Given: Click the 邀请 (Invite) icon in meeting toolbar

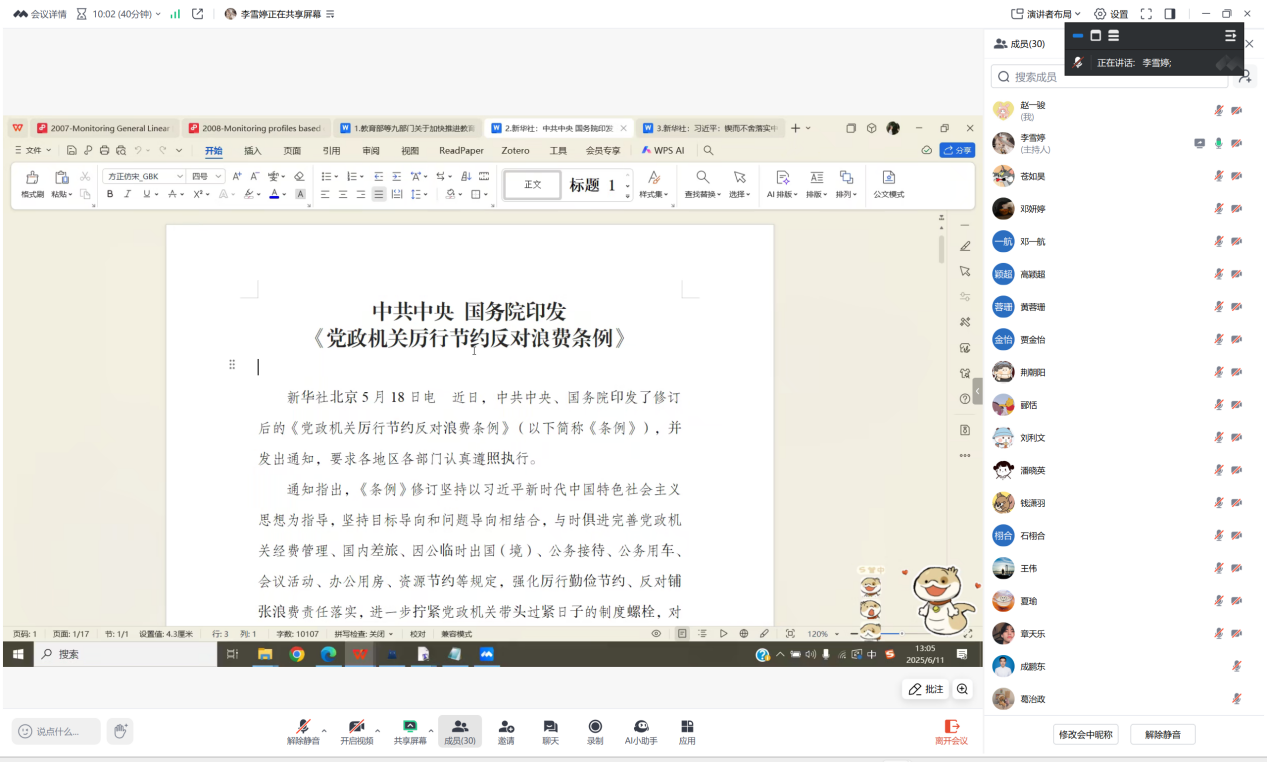Looking at the screenshot, I should point(506,730).
